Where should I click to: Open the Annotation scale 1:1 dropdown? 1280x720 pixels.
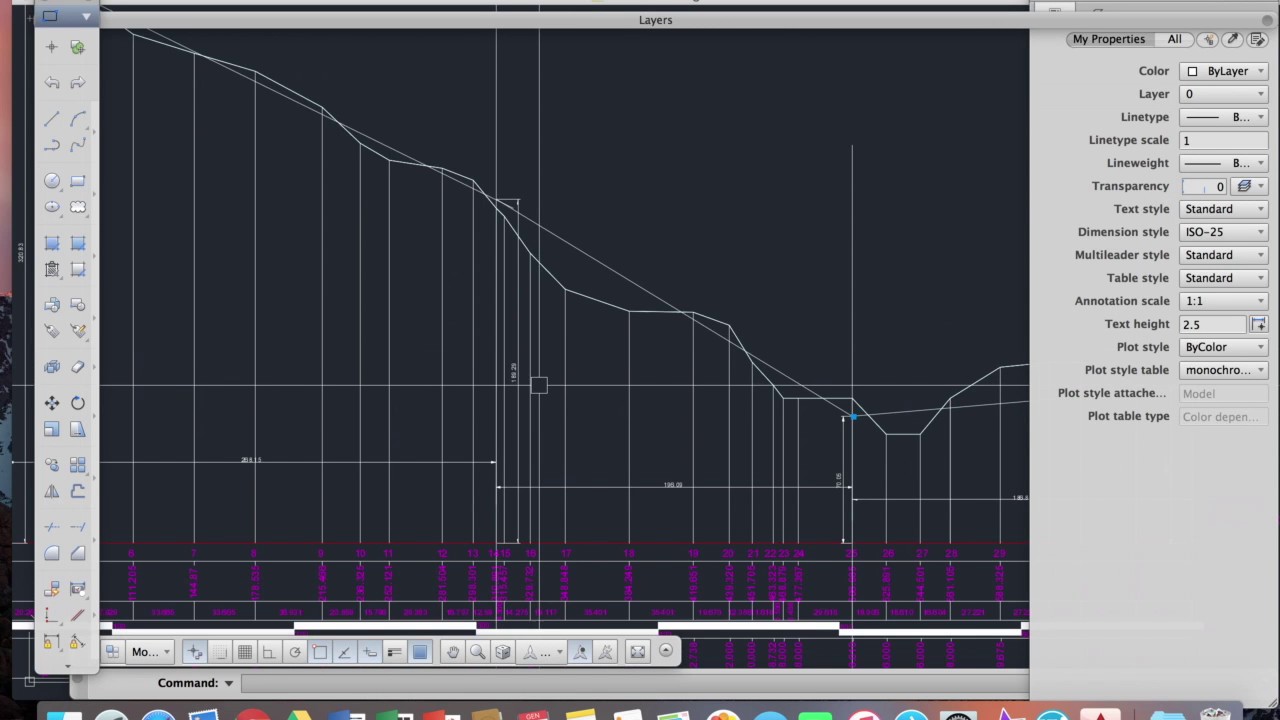click(x=1224, y=301)
